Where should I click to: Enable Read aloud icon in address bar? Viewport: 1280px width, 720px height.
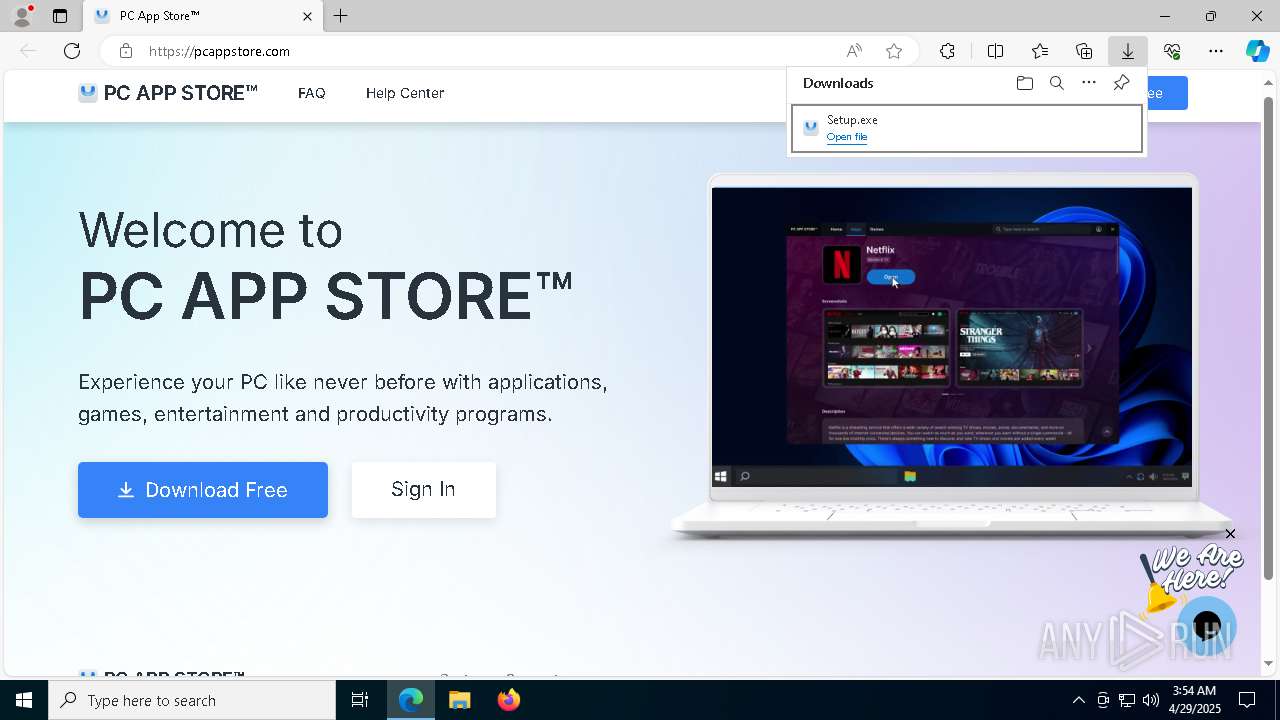(854, 51)
